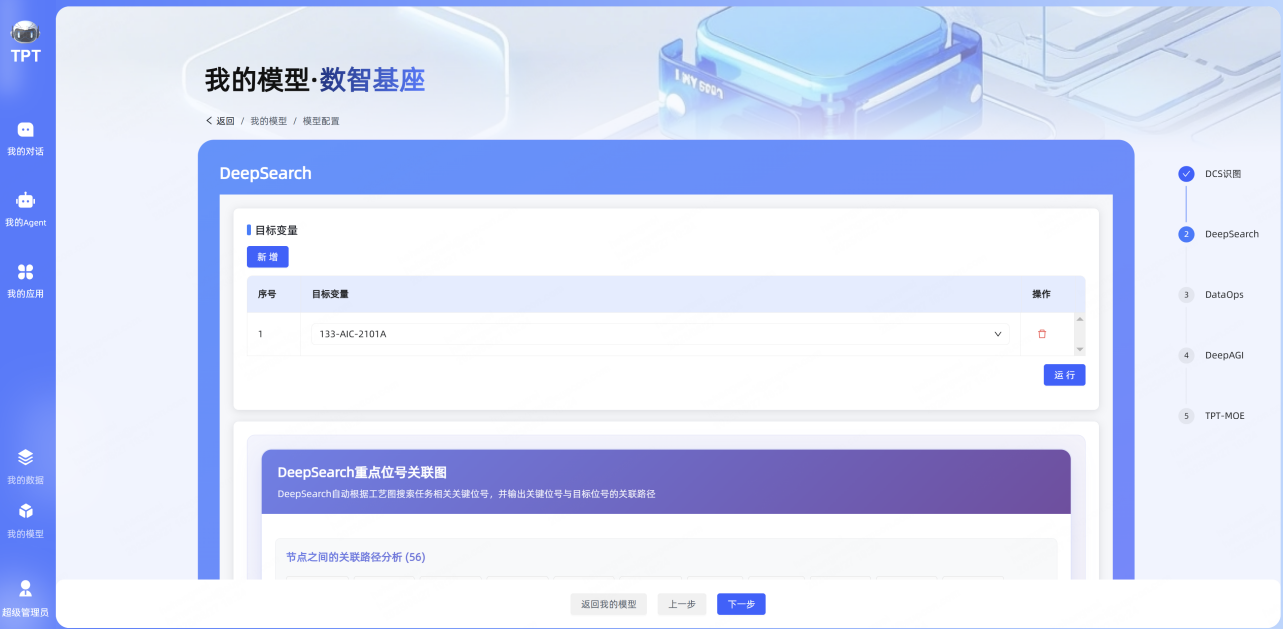Viewport: 1283px width, 629px height.
Task: Click step 4 circle for DeepAGI
Action: (x=1186, y=355)
